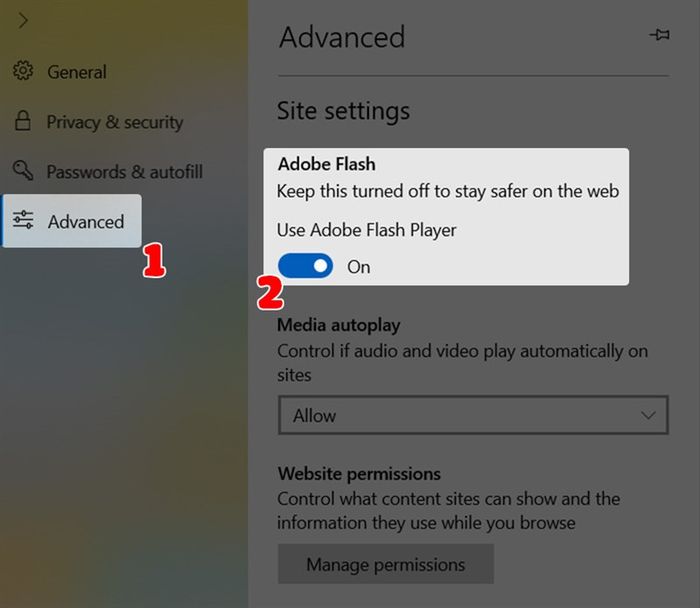The height and width of the screenshot is (608, 700).
Task: Pin the settings pane with pin icon
Action: click(x=659, y=34)
